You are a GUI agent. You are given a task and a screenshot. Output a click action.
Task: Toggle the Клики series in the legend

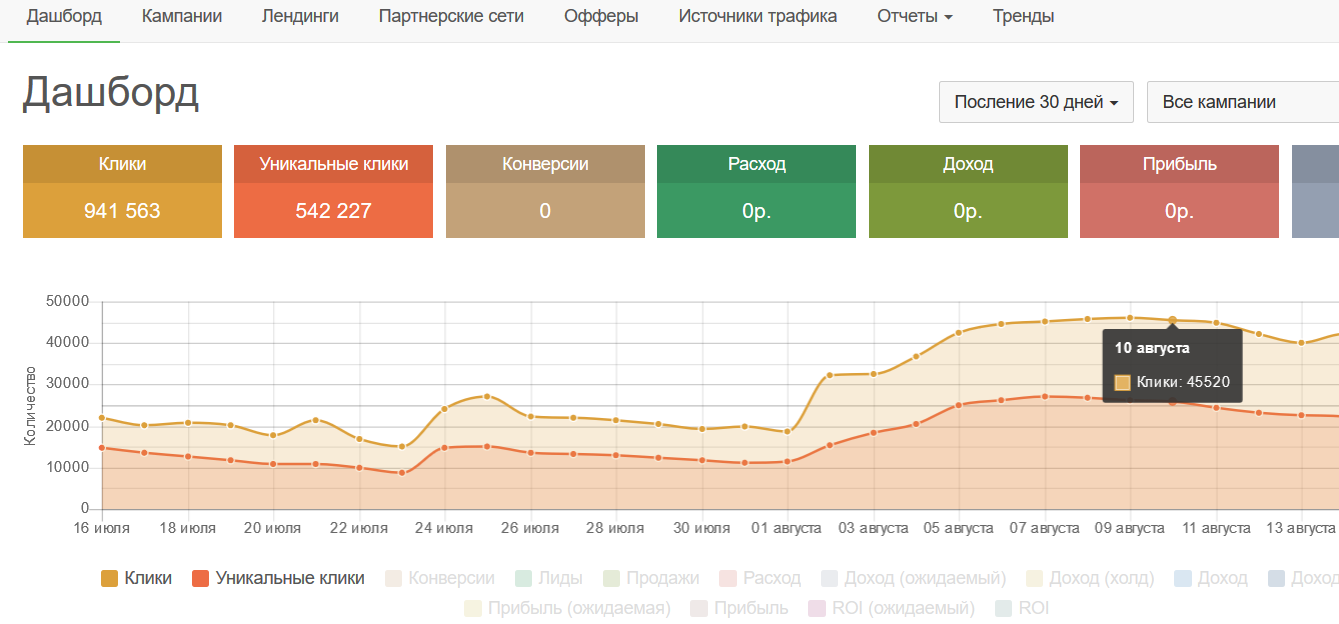tap(137, 578)
